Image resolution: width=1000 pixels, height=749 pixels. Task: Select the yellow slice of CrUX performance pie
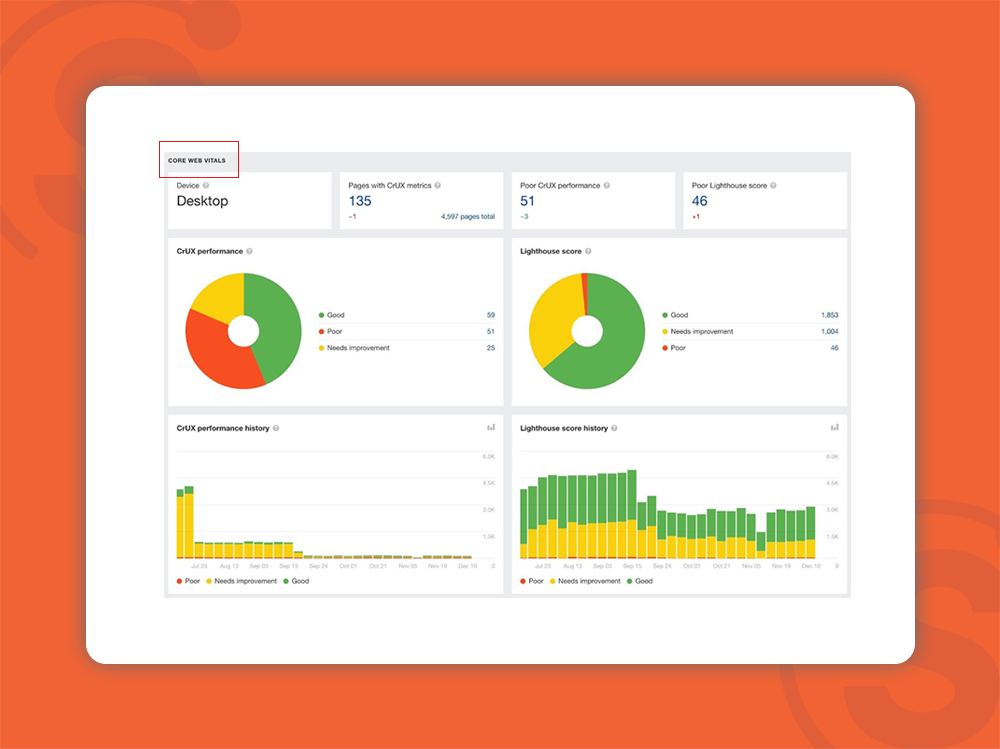click(221, 296)
